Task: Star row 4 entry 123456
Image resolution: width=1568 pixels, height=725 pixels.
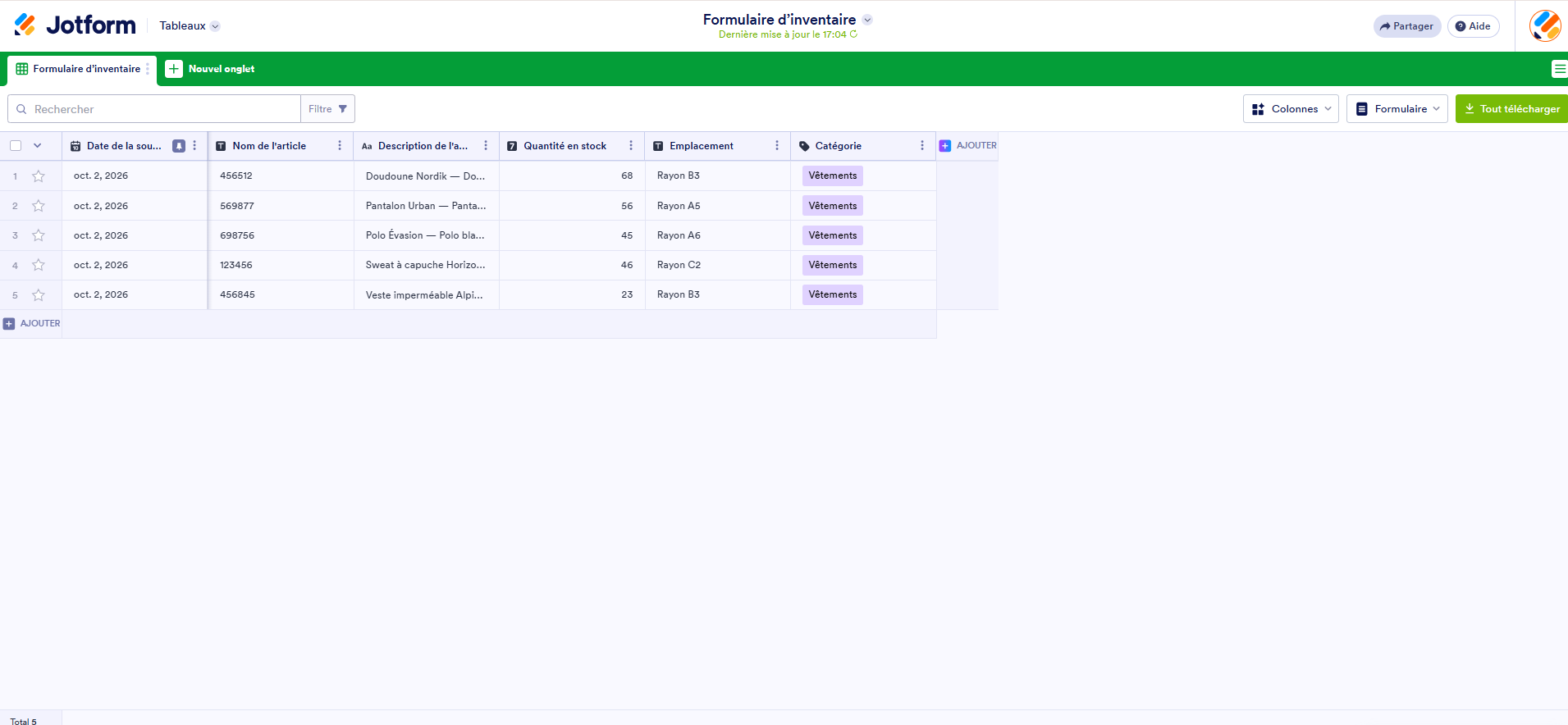Action: 39,265
